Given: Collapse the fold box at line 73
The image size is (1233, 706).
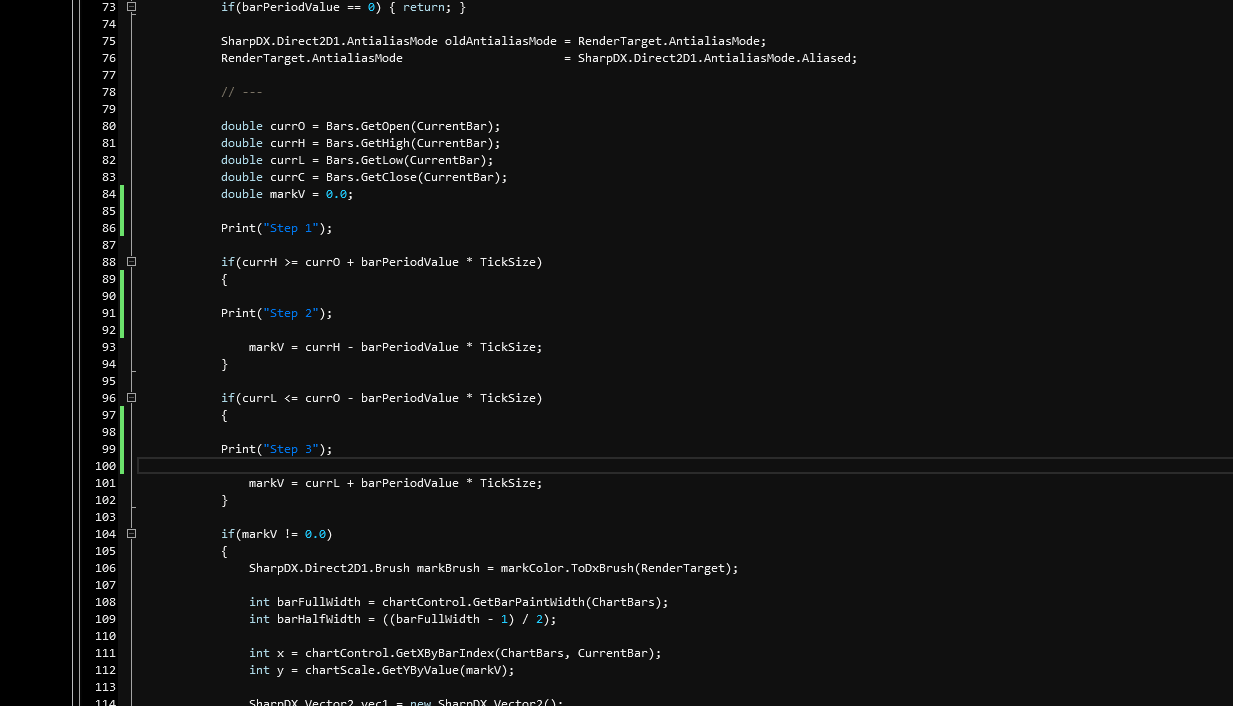Looking at the screenshot, I should coord(131,7).
